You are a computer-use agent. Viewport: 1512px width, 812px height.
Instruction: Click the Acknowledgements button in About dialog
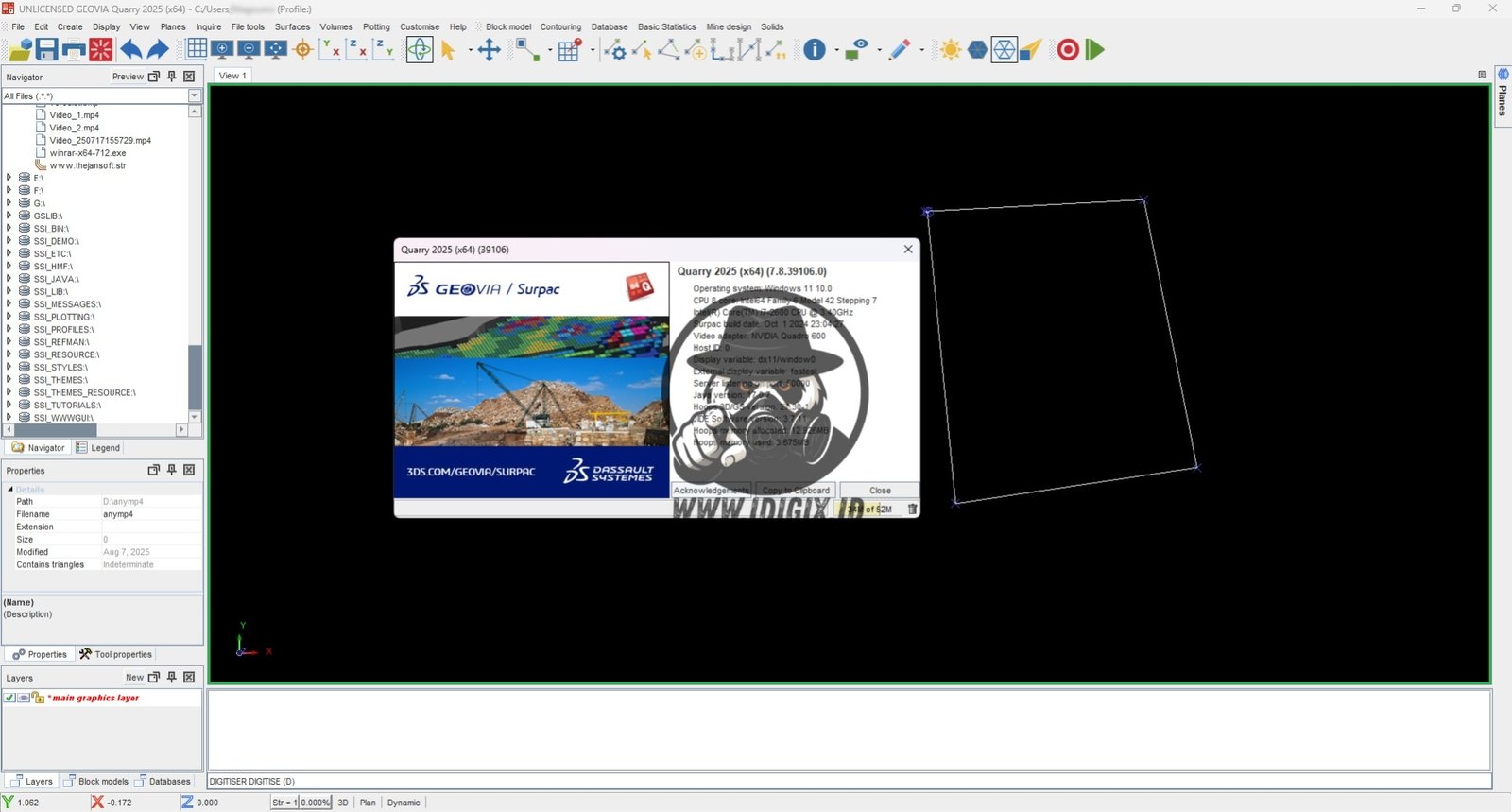pyautogui.click(x=711, y=491)
